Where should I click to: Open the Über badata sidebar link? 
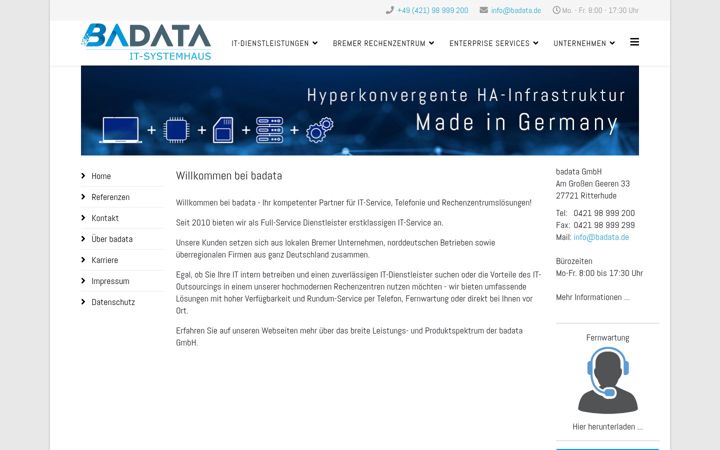point(112,239)
